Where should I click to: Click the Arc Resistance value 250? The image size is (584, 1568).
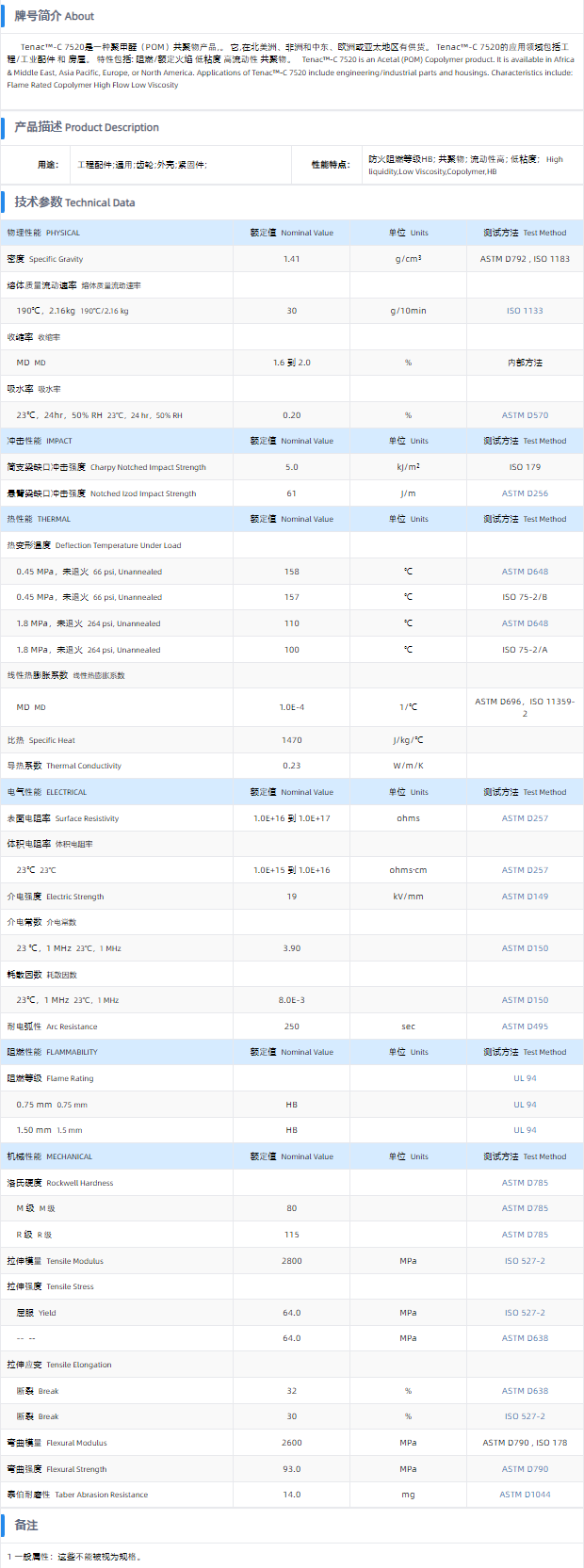tap(292, 1026)
